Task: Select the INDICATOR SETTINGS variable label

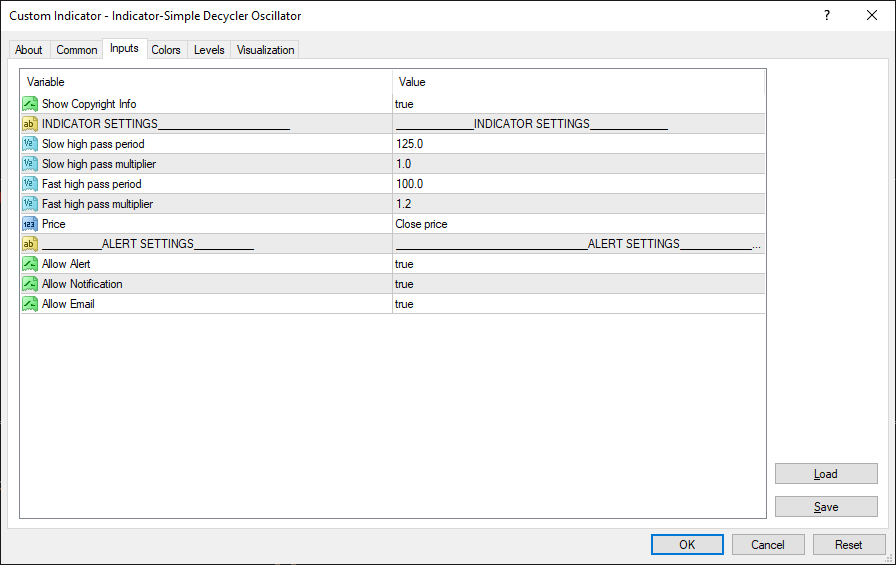Action: 166,124
